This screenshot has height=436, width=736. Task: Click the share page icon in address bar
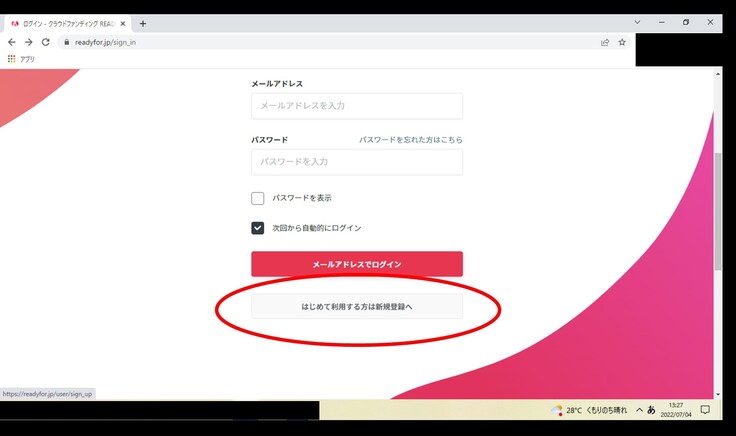click(x=605, y=42)
